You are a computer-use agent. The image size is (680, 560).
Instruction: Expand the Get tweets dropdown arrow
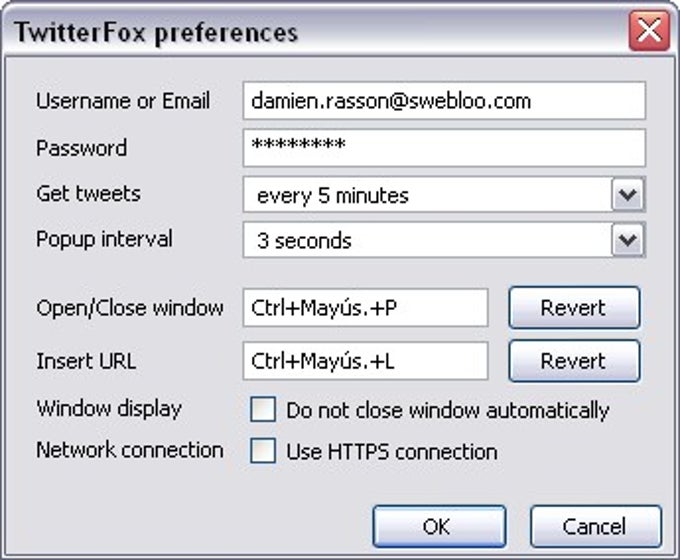(628, 195)
